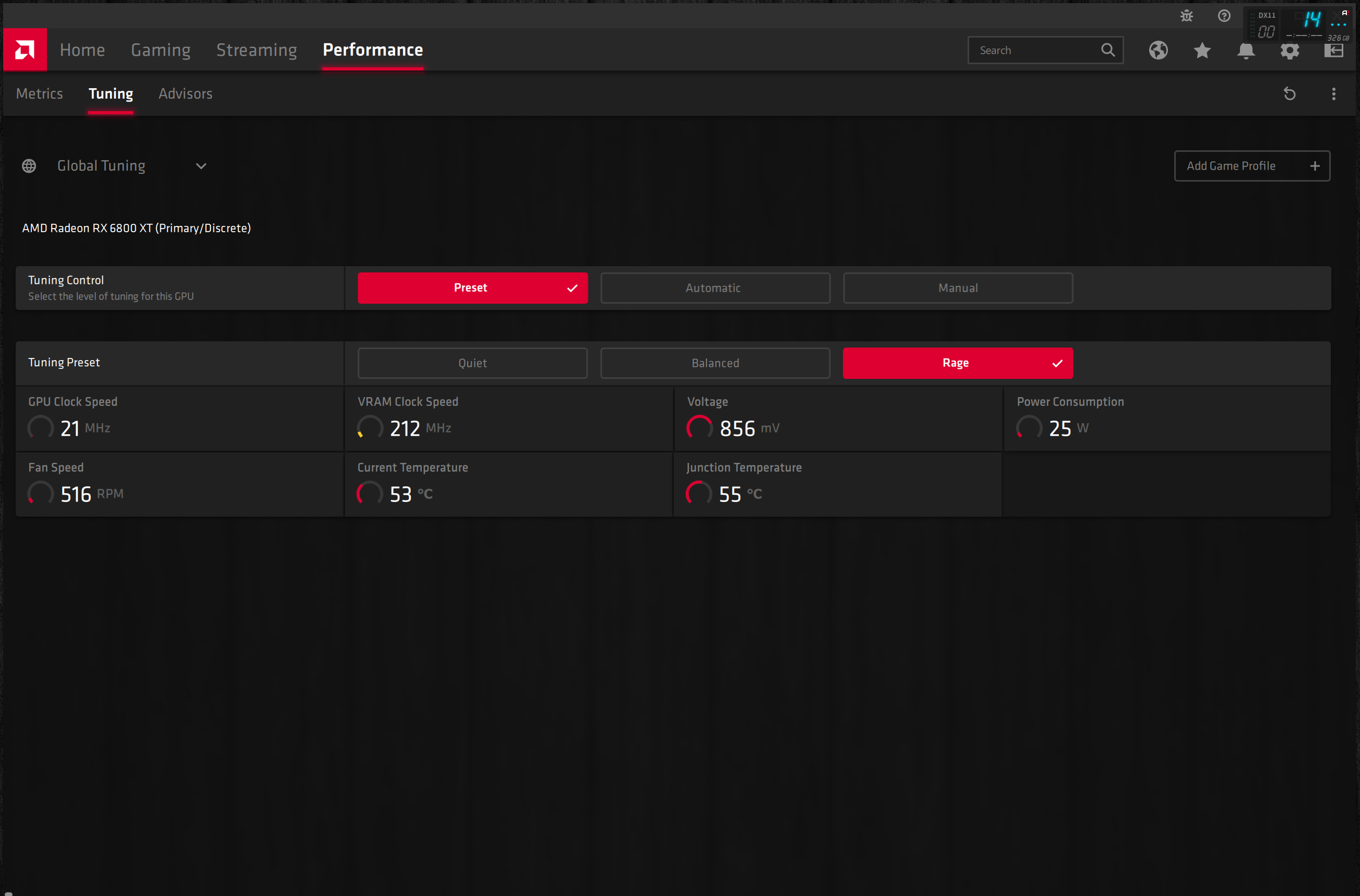The height and width of the screenshot is (896, 1360).
Task: Open the help question mark icon
Action: coord(1223,16)
